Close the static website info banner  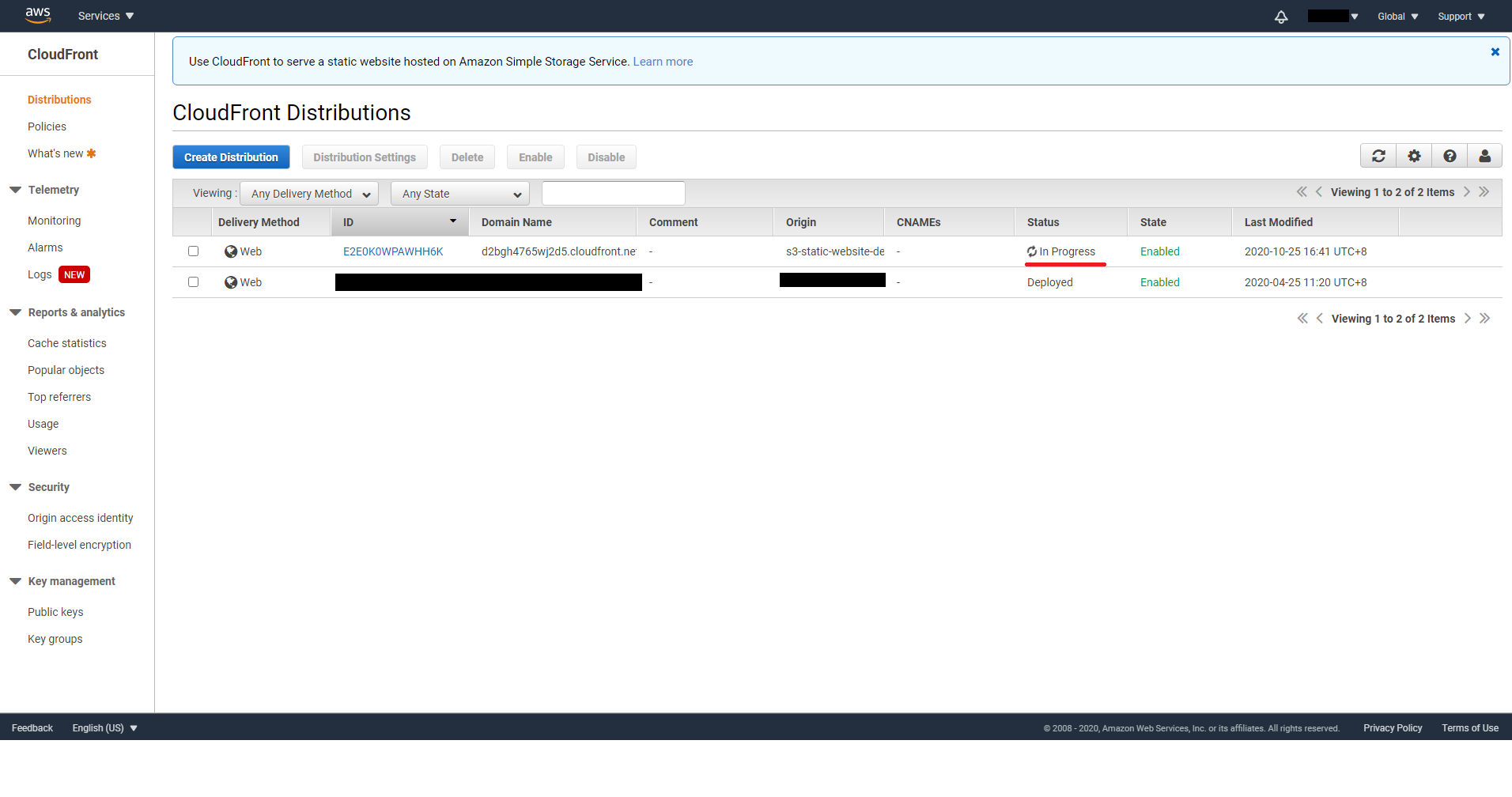1495,52
